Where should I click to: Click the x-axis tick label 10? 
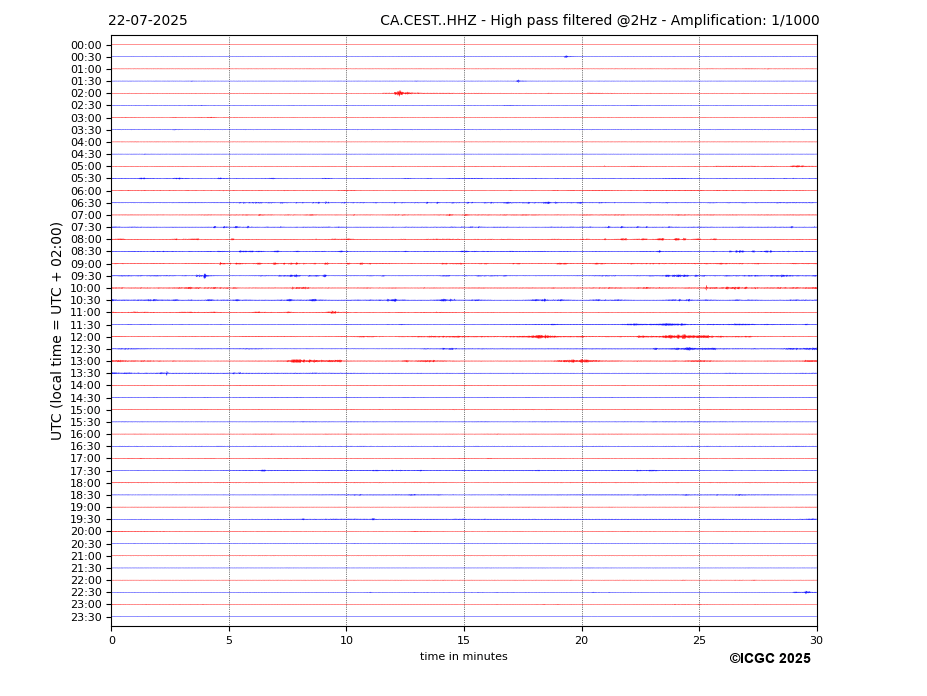coord(346,640)
